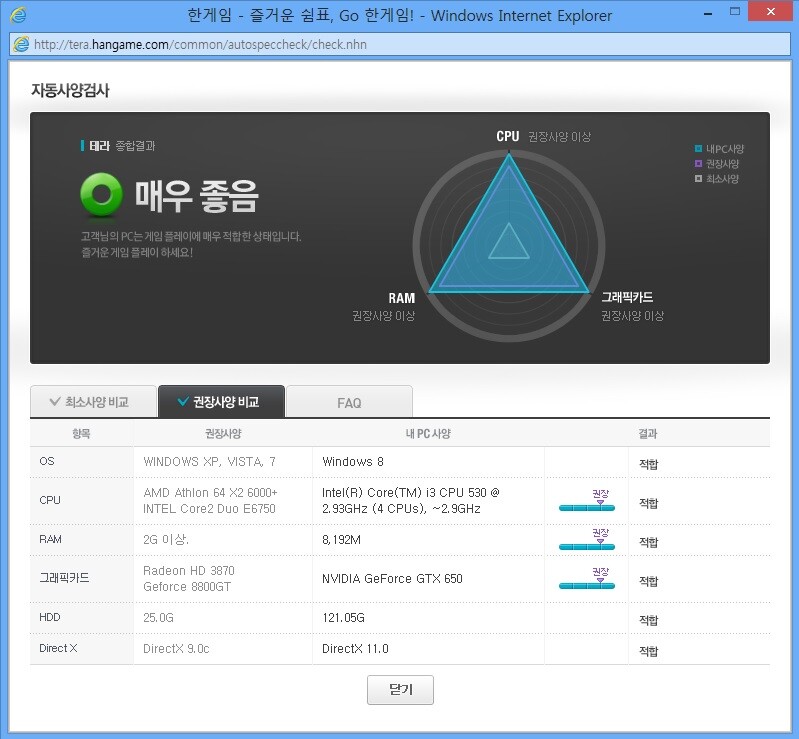
Task: Open the 최소사양 비교 tab
Action: coord(93,402)
